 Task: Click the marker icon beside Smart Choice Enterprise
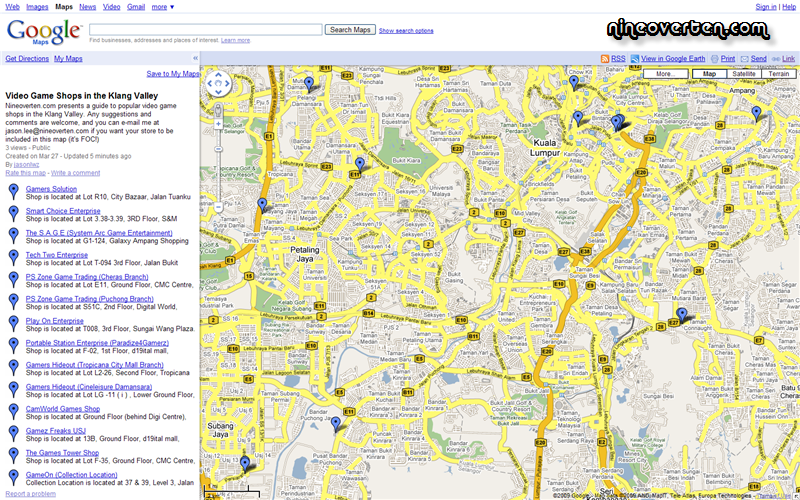click(14, 214)
